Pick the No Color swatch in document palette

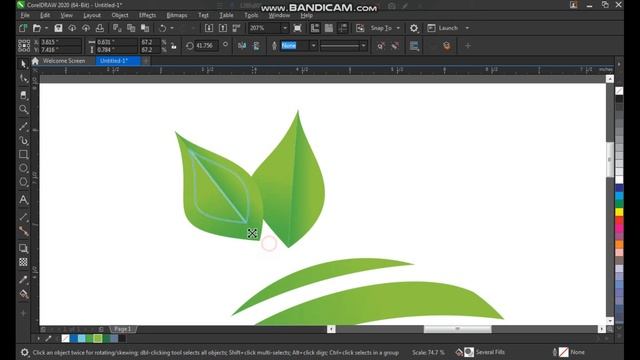click(65, 338)
